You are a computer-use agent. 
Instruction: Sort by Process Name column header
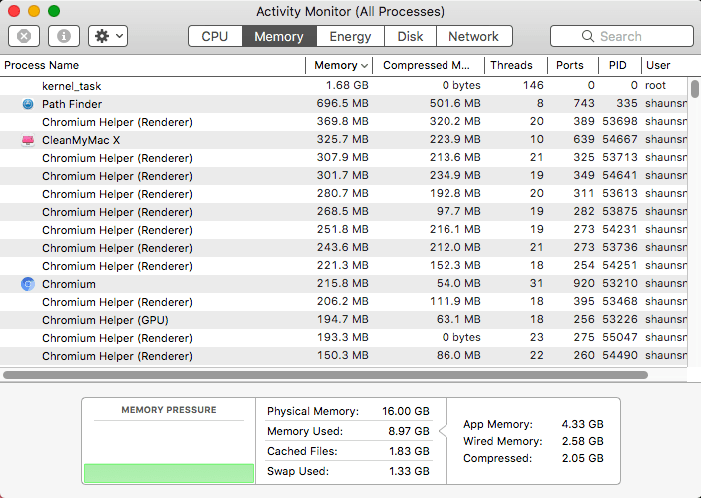[x=153, y=65]
